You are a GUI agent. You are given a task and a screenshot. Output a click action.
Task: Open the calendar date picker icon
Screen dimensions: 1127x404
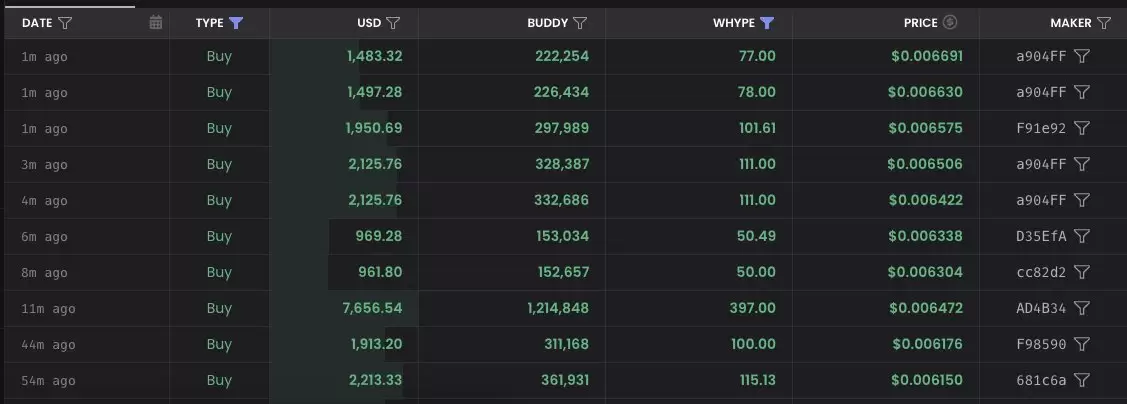click(x=155, y=23)
